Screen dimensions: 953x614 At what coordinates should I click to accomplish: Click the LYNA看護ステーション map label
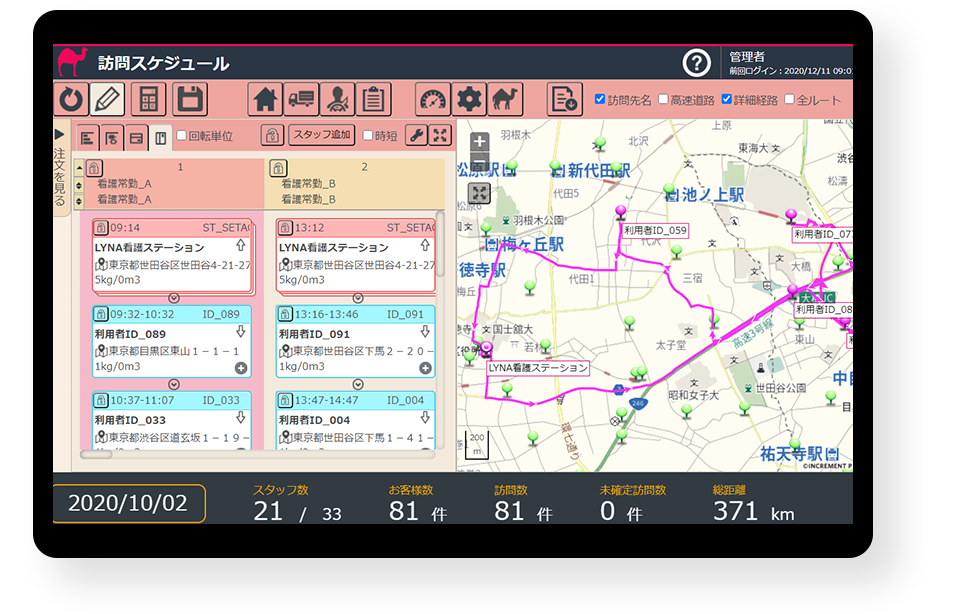pyautogui.click(x=538, y=368)
